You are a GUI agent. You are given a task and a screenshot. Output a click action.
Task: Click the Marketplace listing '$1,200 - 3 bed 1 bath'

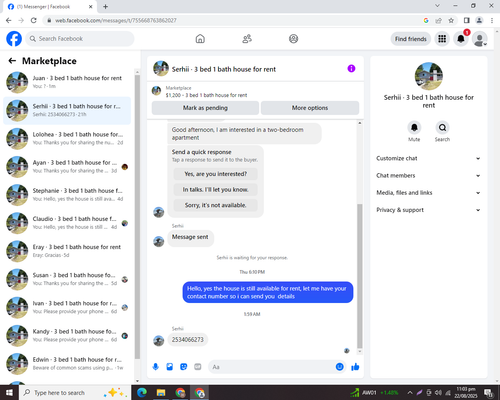206,95
